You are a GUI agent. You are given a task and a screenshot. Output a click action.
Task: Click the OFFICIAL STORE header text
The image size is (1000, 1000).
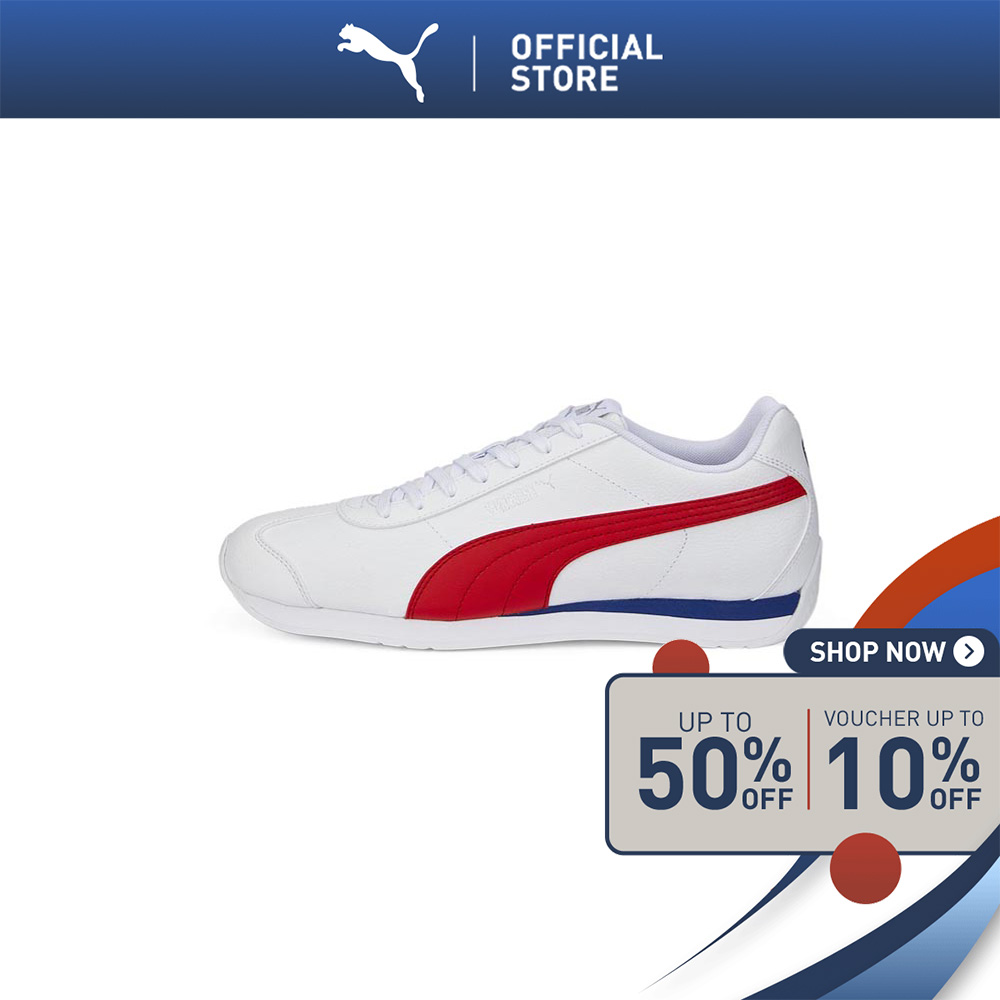586,63
